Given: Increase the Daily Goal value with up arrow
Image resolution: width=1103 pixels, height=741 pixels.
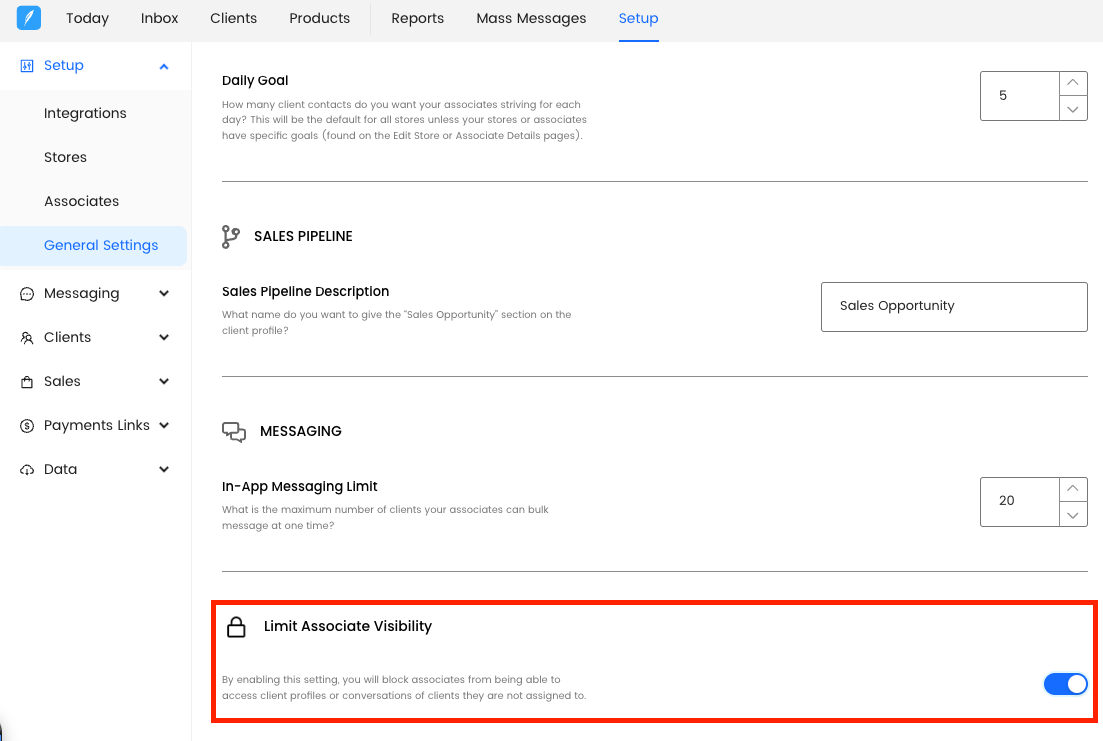Looking at the screenshot, I should point(1073,84).
